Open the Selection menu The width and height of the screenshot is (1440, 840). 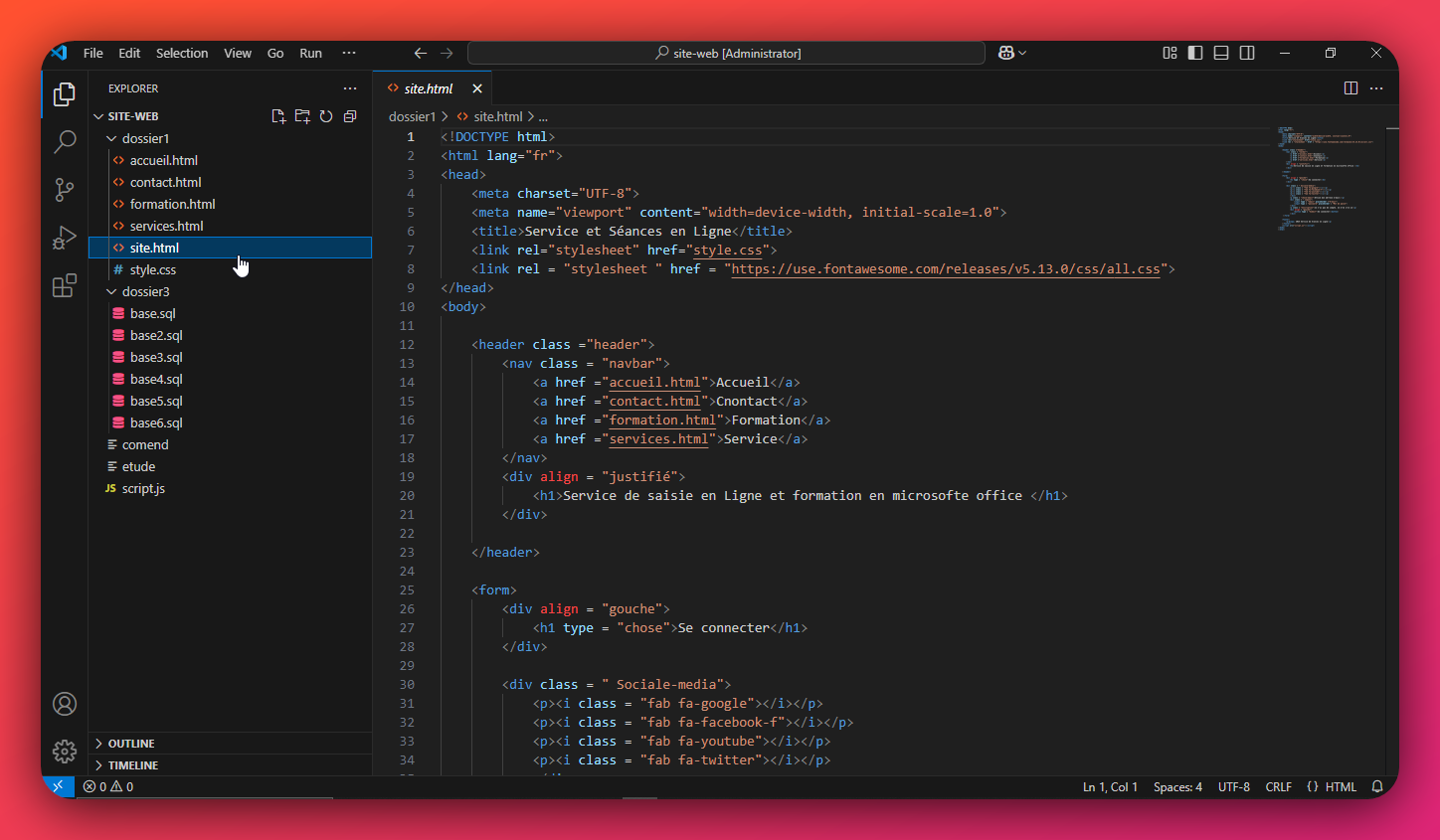182,53
